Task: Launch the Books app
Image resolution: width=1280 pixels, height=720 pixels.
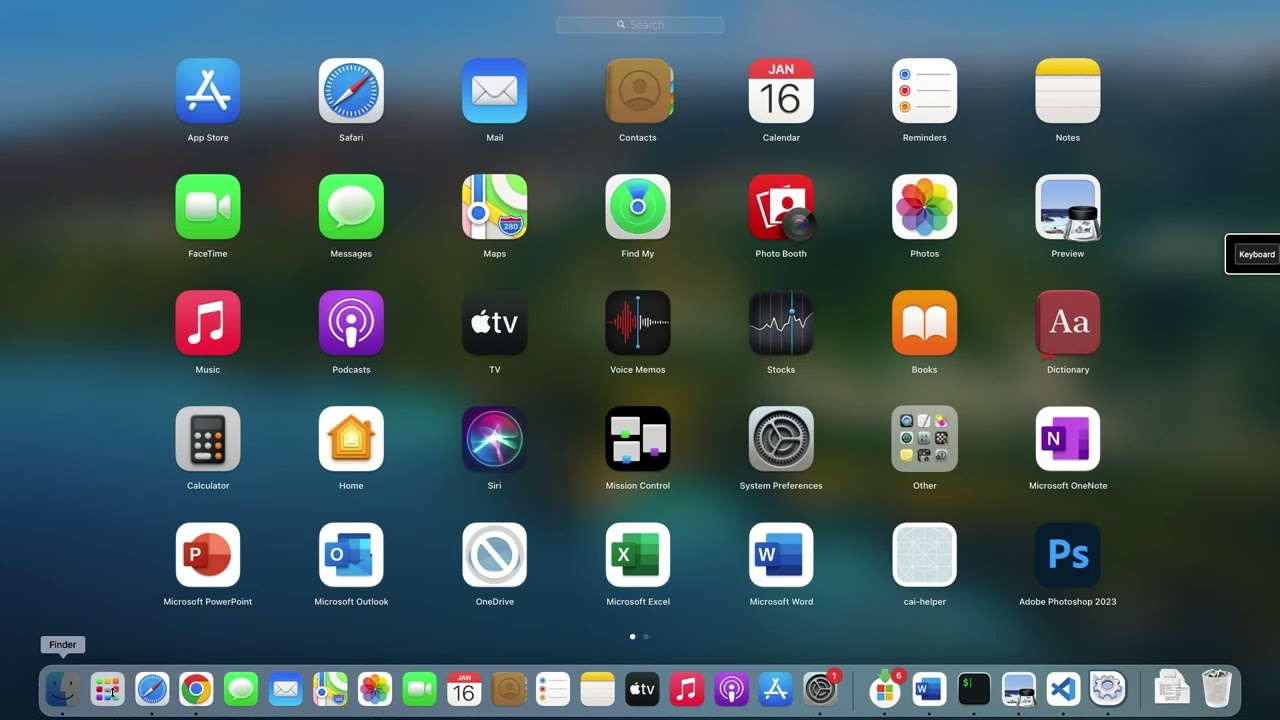Action: point(925,323)
